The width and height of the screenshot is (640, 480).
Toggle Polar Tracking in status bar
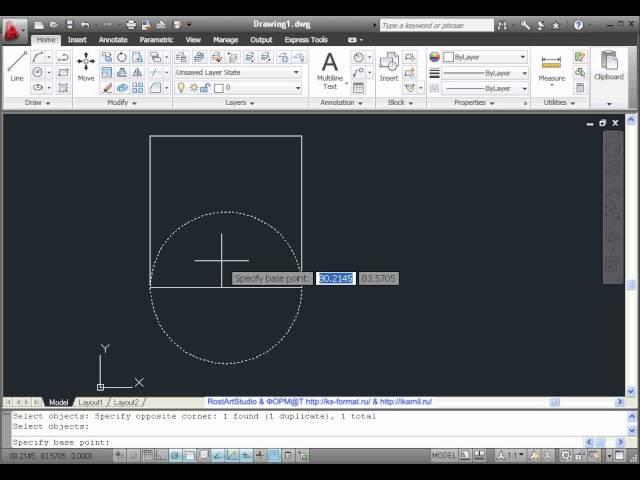(x=175, y=455)
